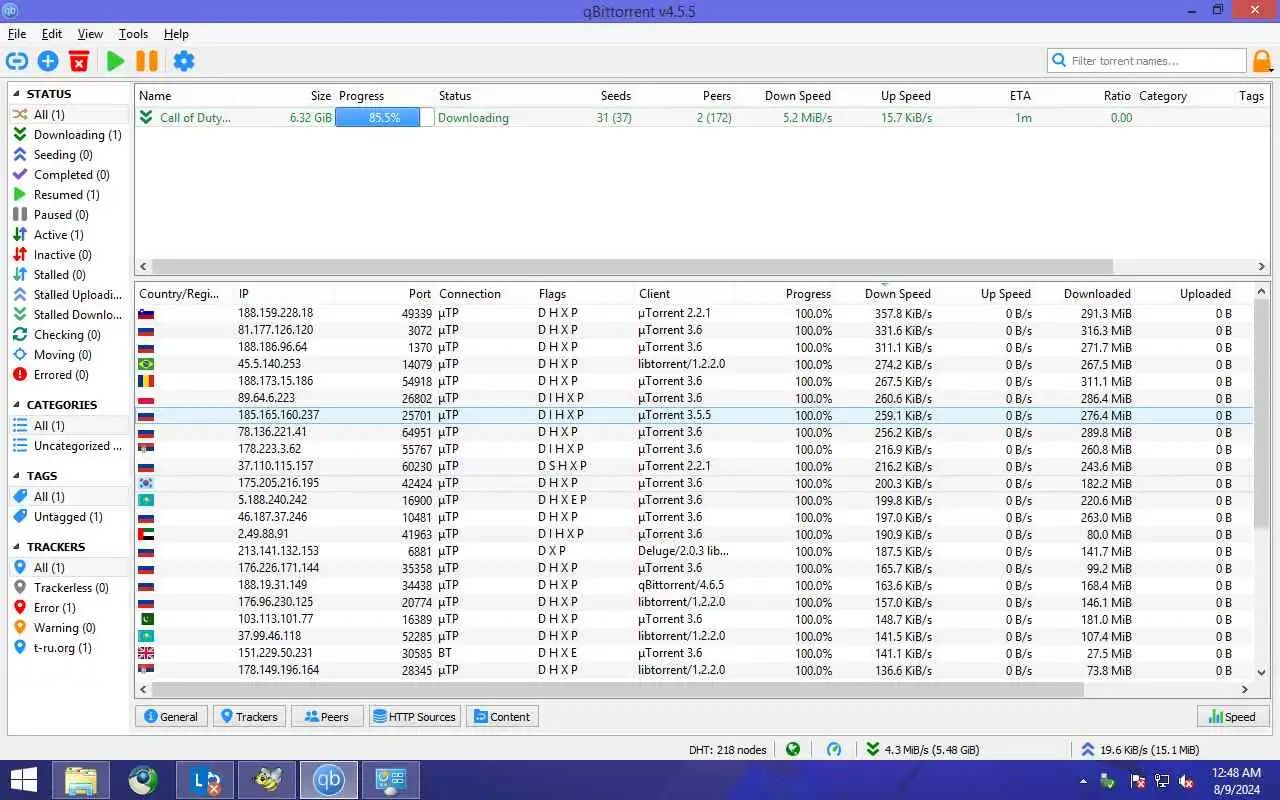The height and width of the screenshot is (800, 1280).
Task: Click the Add torrent file plus icon
Action: 48,61
